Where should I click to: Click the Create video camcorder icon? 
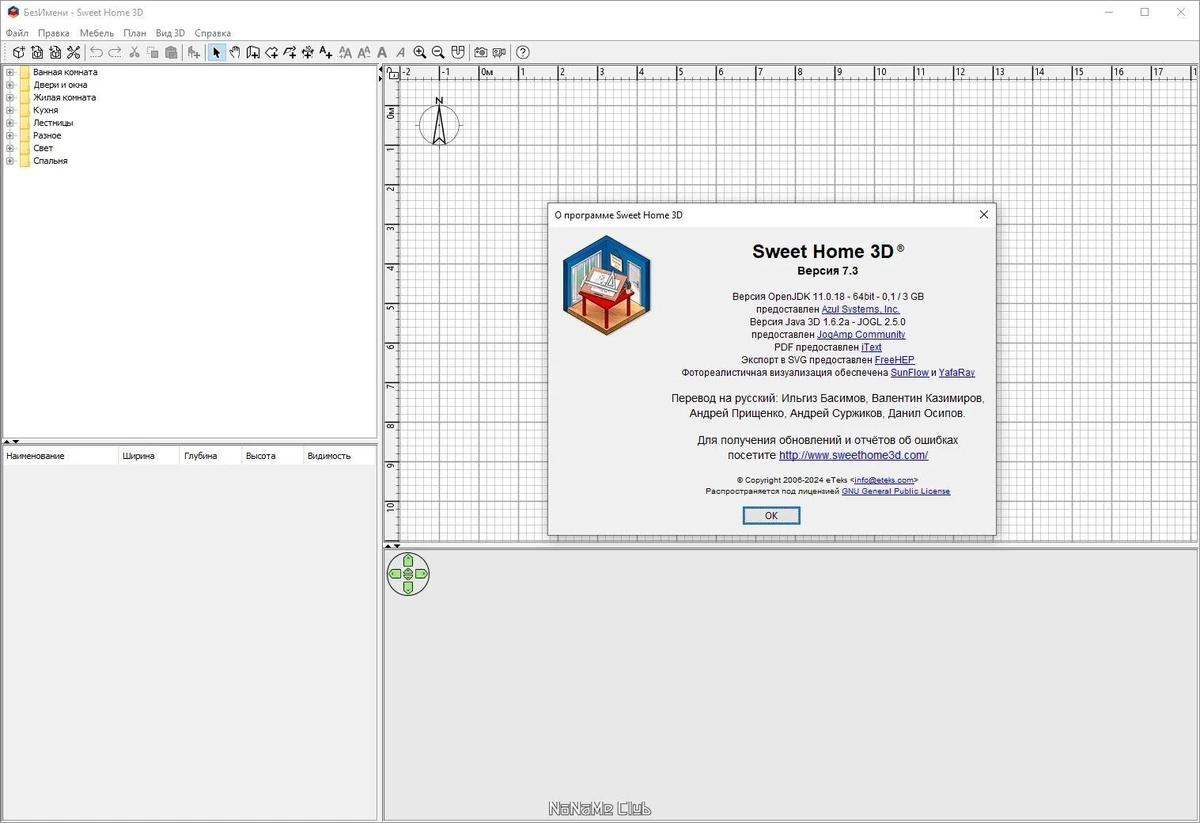tap(499, 52)
